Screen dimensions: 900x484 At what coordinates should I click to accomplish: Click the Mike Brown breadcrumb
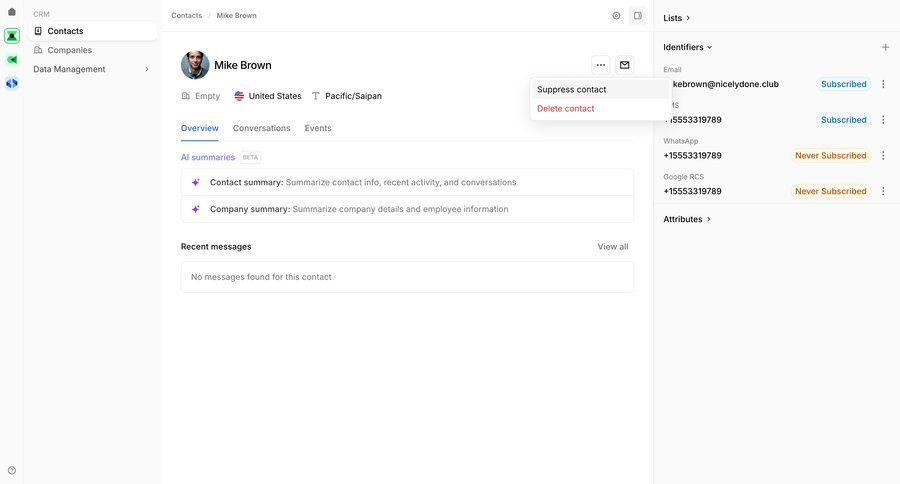click(x=236, y=16)
